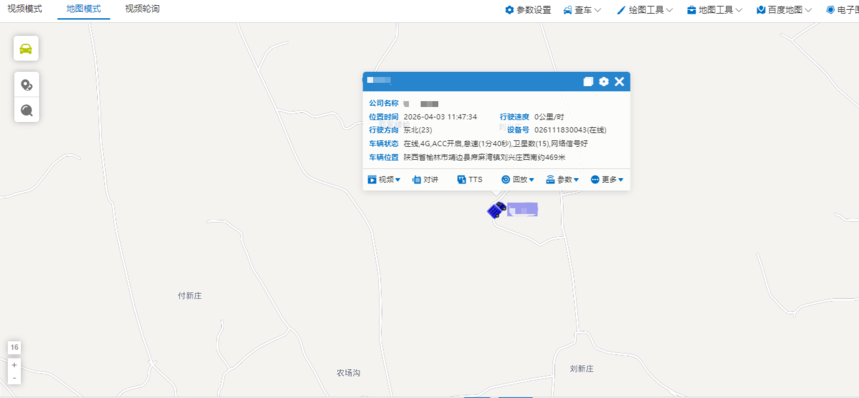Expand the 绘图工具 dropdown menu

(645, 10)
